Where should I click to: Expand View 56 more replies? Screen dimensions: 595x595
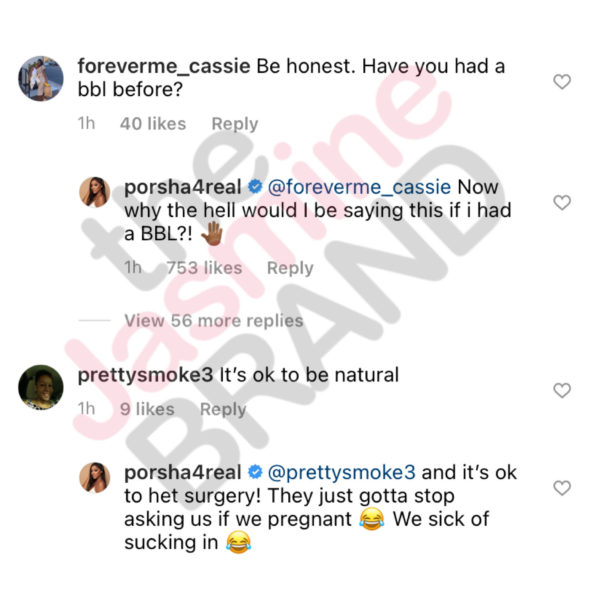(214, 321)
